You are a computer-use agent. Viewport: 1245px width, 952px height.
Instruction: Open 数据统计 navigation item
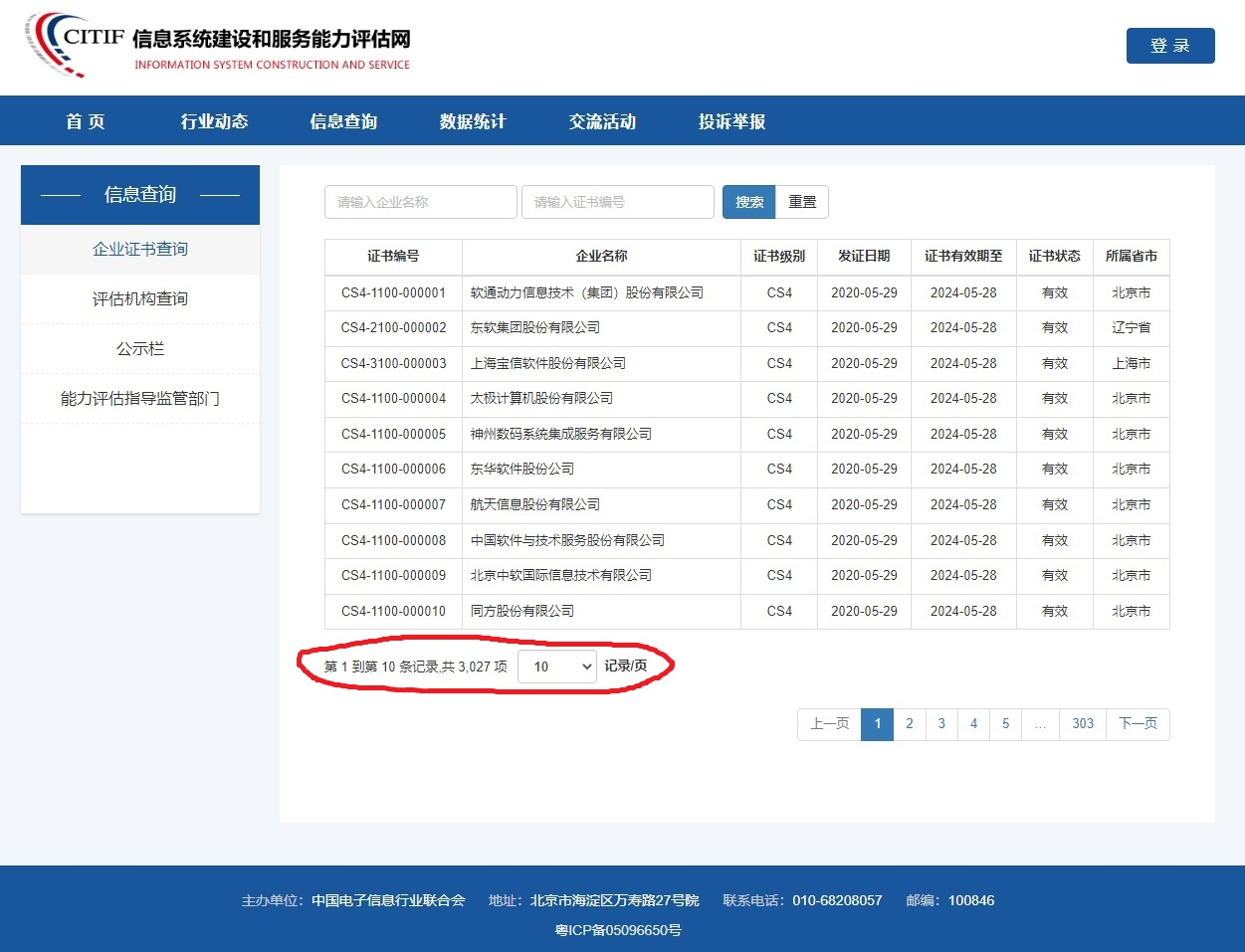coord(473,121)
